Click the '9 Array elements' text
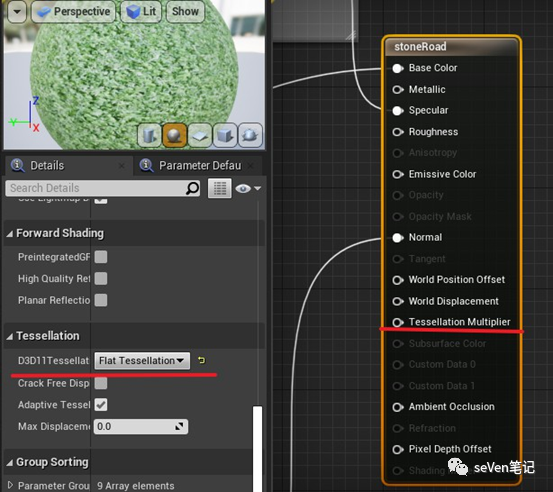The image size is (553, 492). 136,486
